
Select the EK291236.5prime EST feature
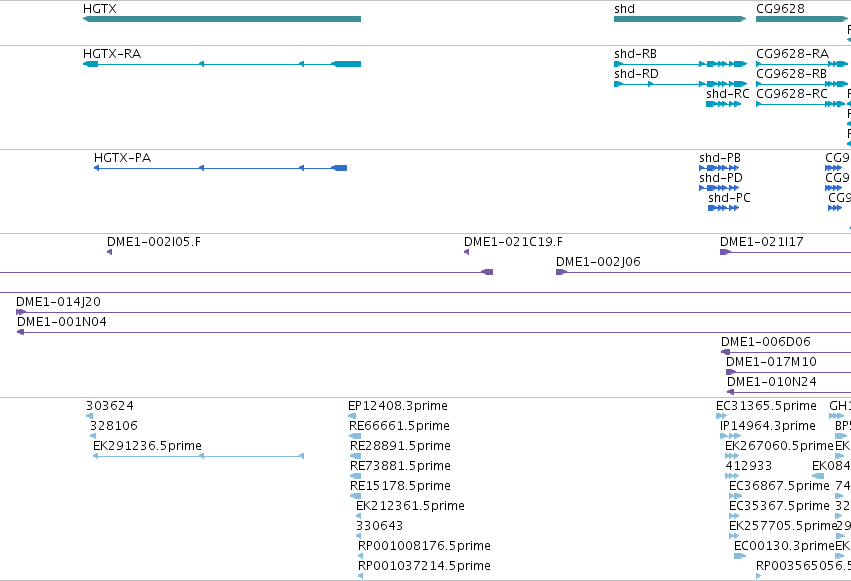(199, 456)
